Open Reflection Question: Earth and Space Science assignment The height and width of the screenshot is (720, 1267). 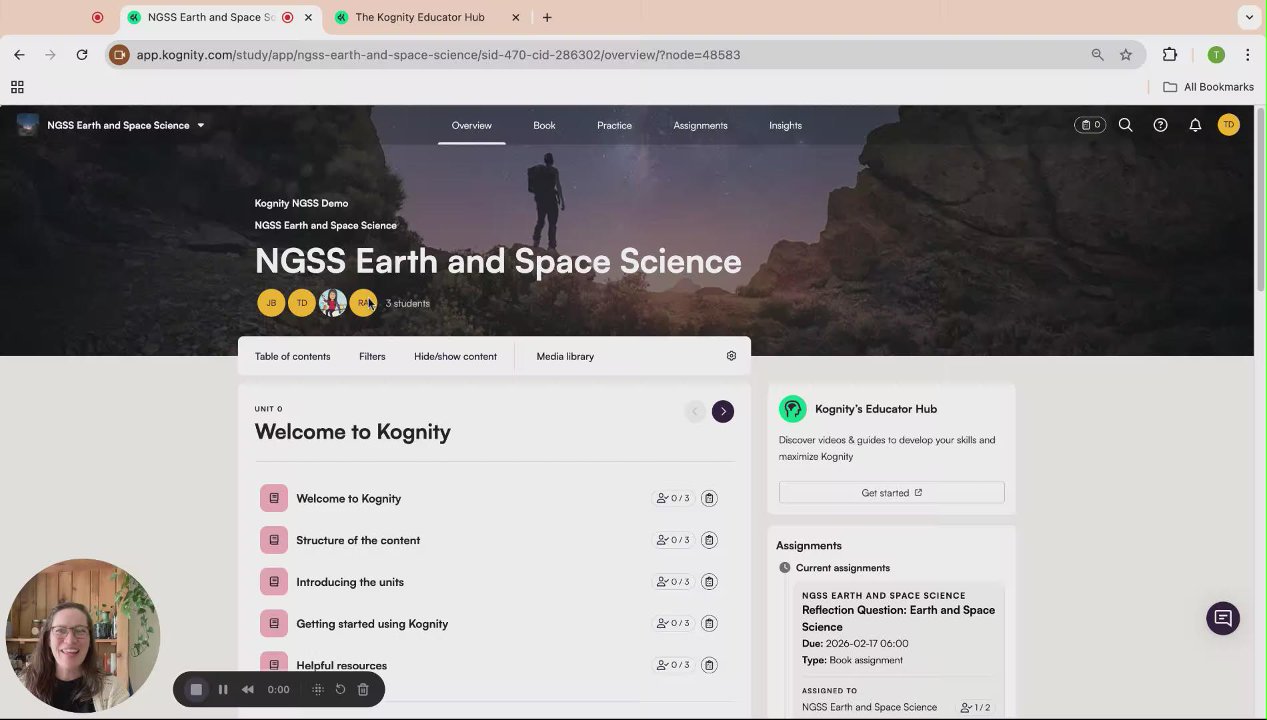pos(898,618)
